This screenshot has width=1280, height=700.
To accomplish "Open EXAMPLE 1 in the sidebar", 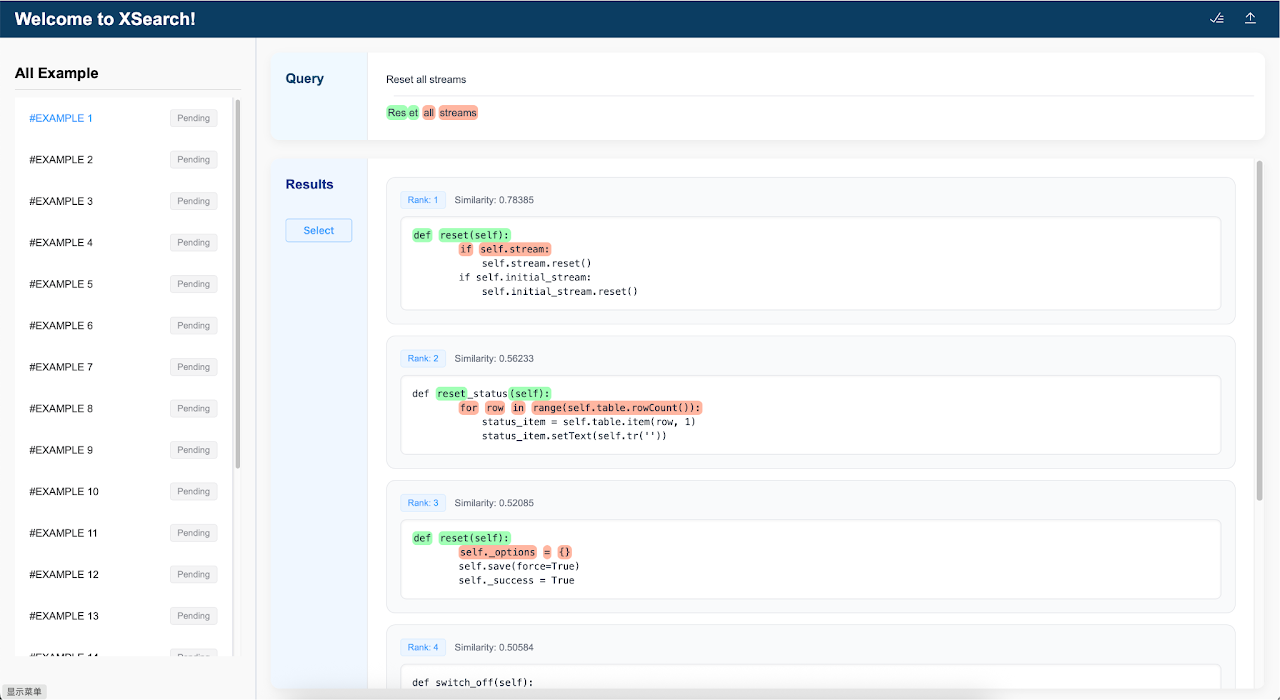I will (x=60, y=117).
